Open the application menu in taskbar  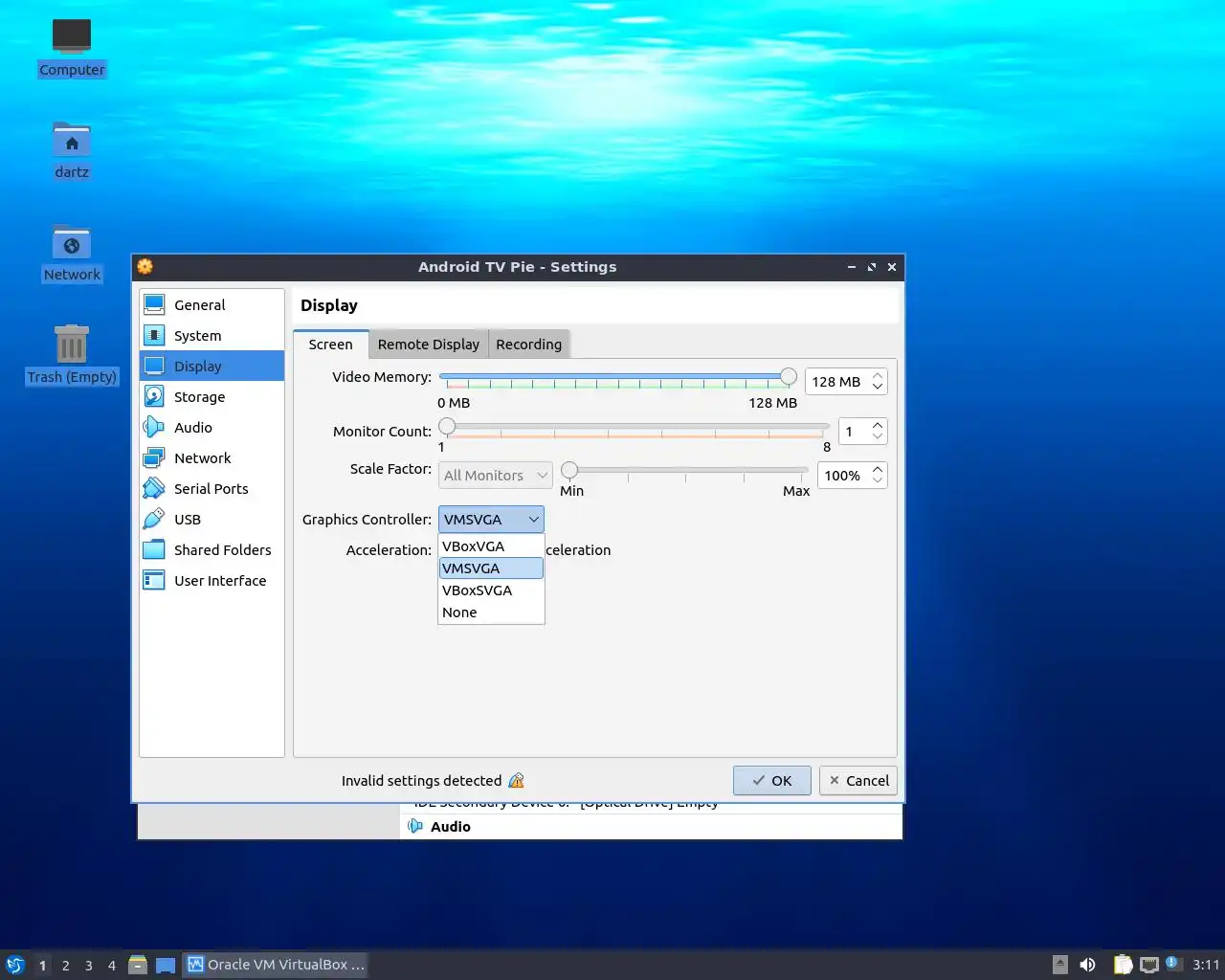[x=15, y=965]
